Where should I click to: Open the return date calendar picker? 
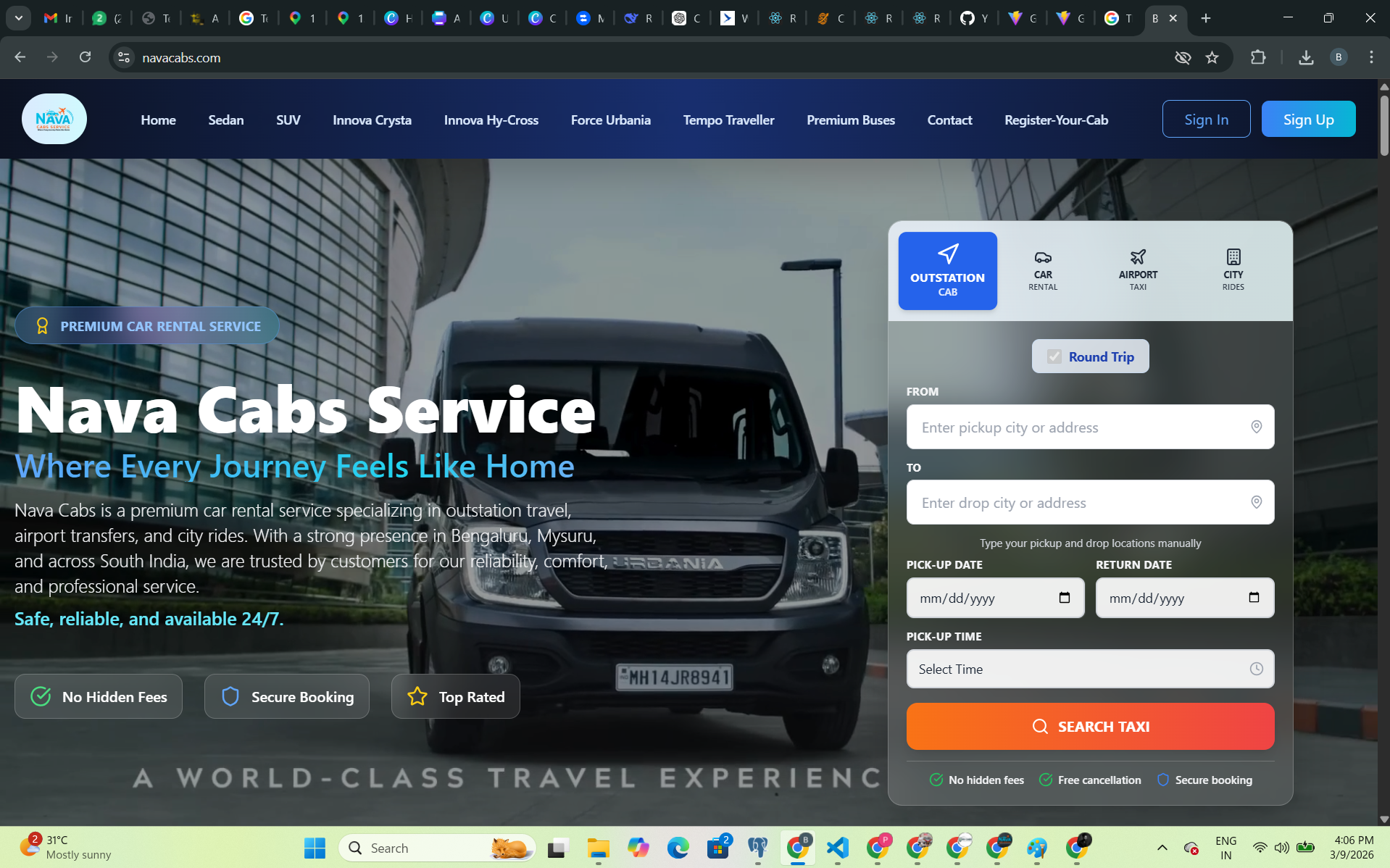click(x=1254, y=598)
